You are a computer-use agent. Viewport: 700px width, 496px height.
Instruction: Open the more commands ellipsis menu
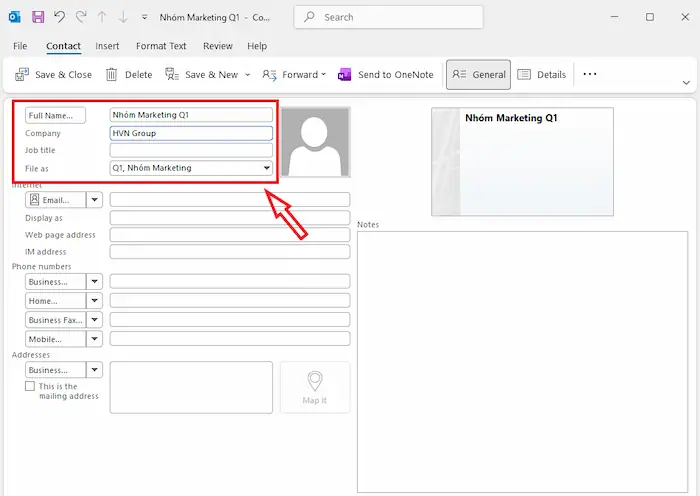tap(590, 75)
